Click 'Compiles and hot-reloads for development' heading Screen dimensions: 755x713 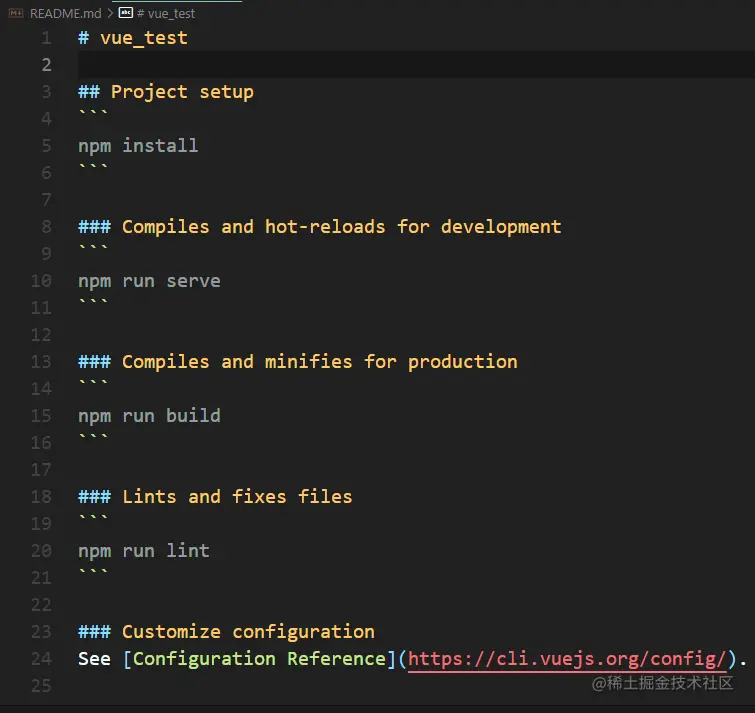(341, 226)
